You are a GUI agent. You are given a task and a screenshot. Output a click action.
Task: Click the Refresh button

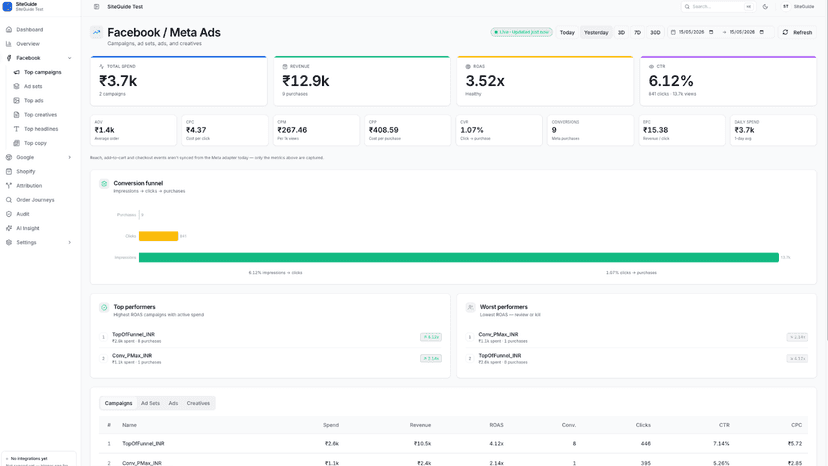pyautogui.click(x=797, y=32)
